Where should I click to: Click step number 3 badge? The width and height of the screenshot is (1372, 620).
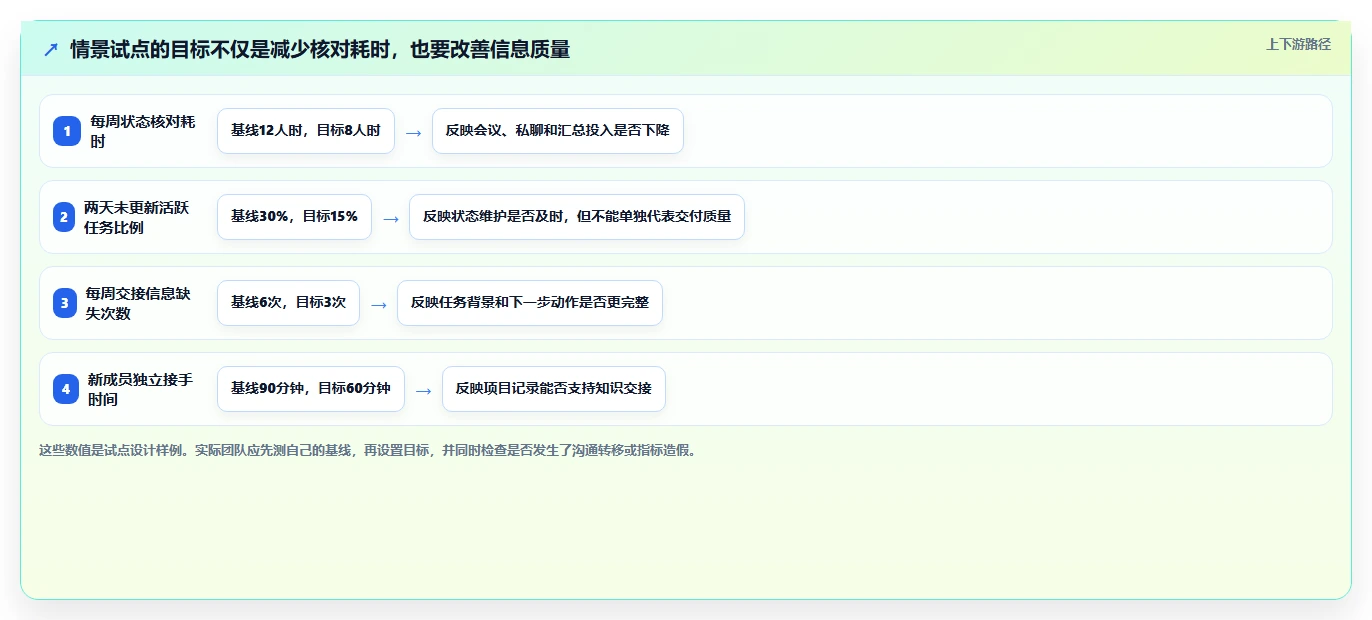click(65, 303)
